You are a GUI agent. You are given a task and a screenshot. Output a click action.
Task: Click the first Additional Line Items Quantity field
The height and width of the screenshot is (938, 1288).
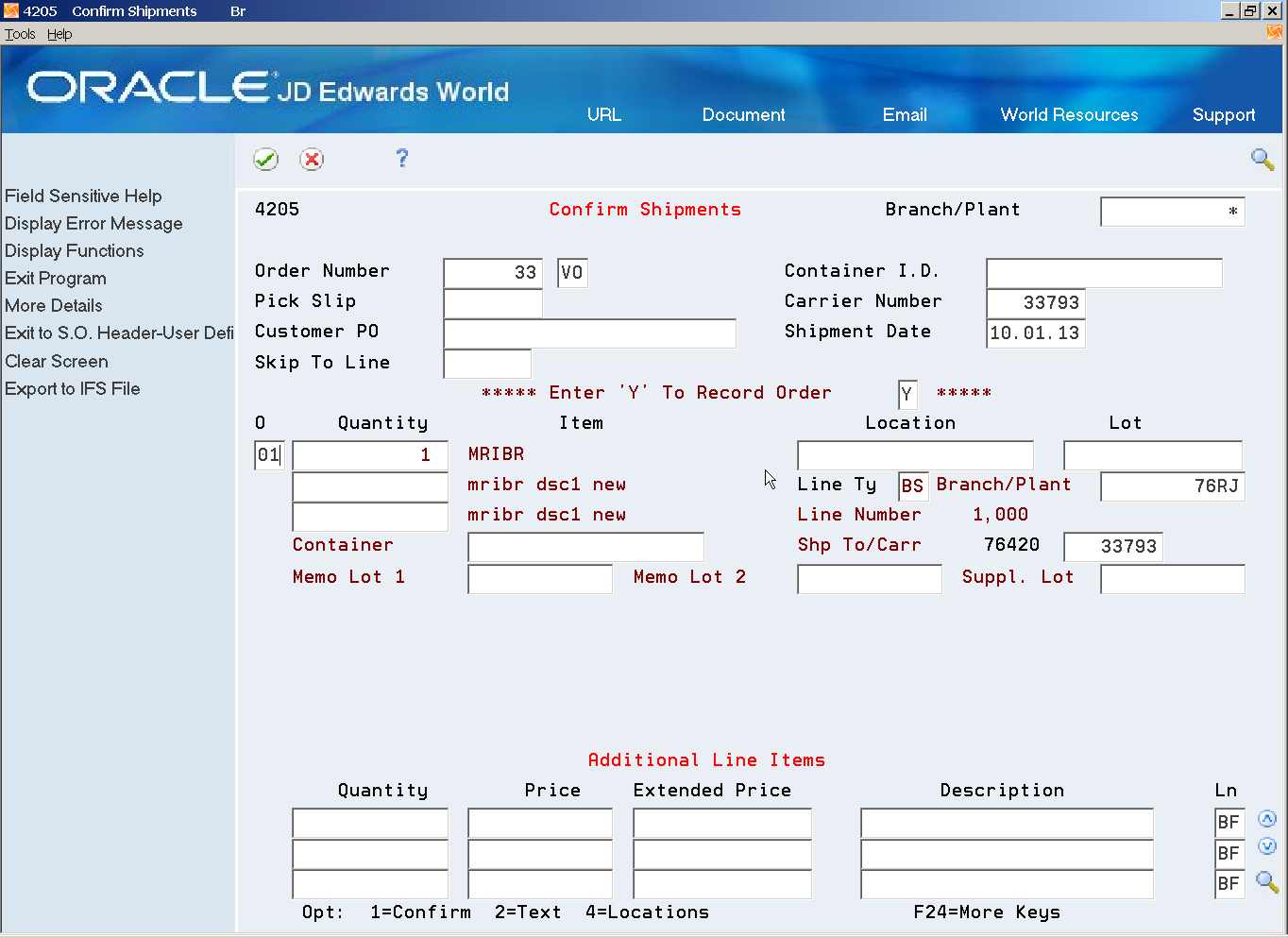click(370, 823)
